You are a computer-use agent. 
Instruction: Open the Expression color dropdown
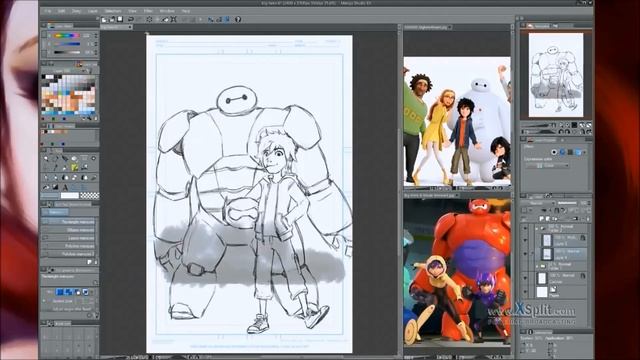point(547,165)
